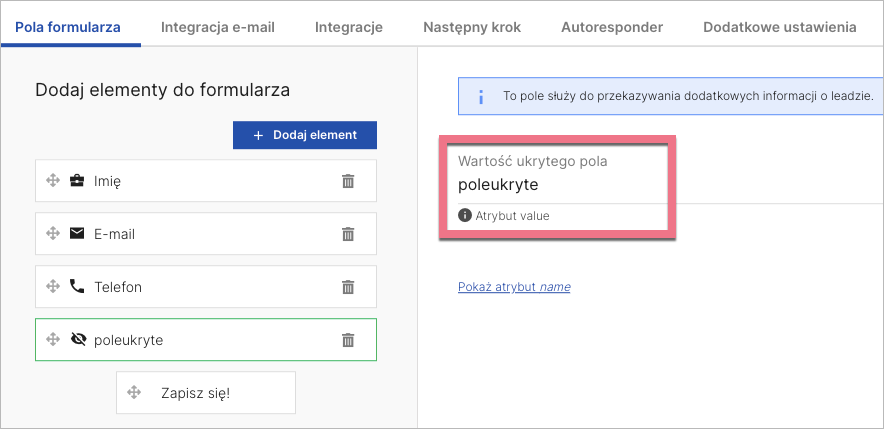Screen dimensions: 884x429
Task: Open the Autoresponder tab
Action: (x=612, y=27)
